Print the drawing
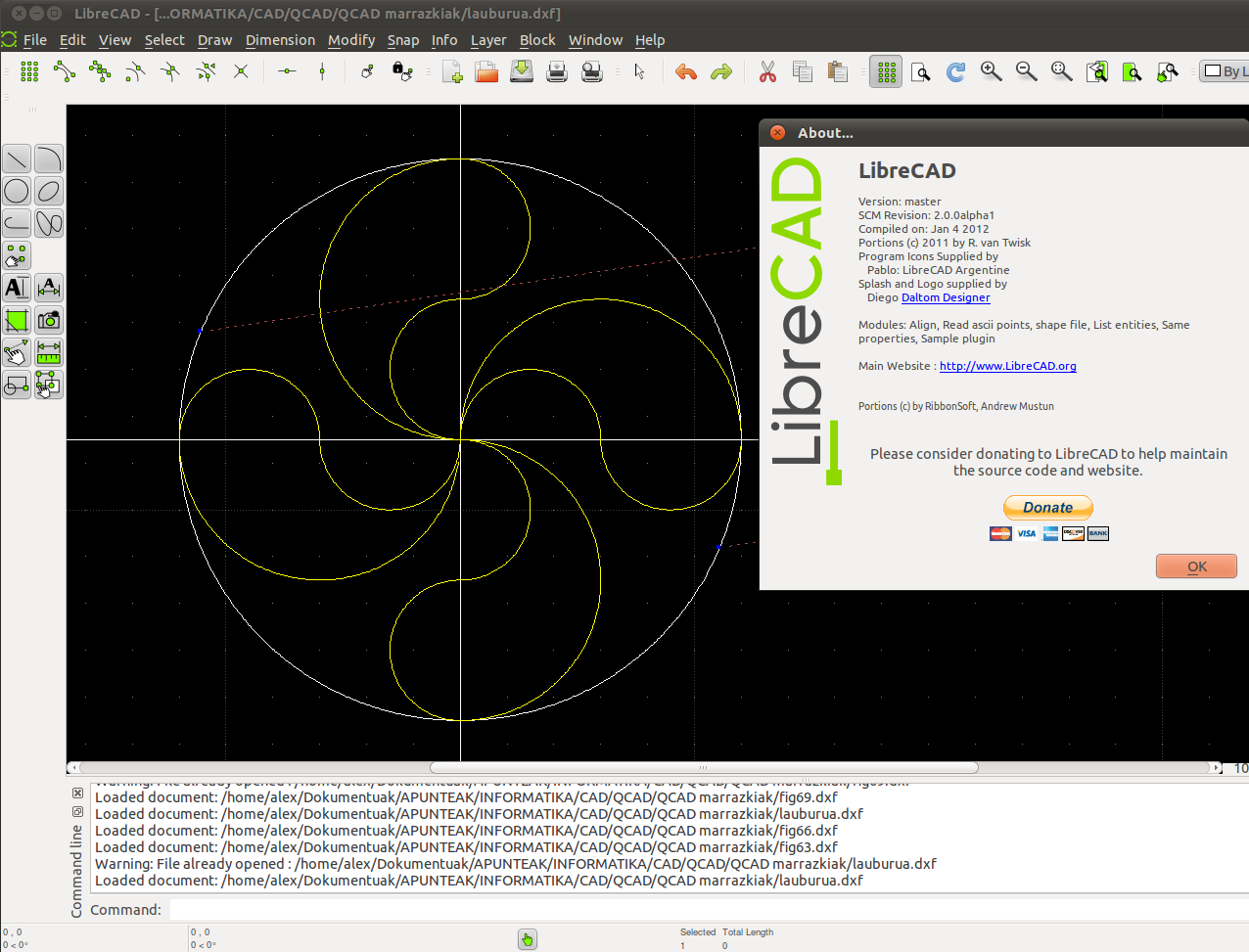Image resolution: width=1249 pixels, height=952 pixels. pos(557,71)
